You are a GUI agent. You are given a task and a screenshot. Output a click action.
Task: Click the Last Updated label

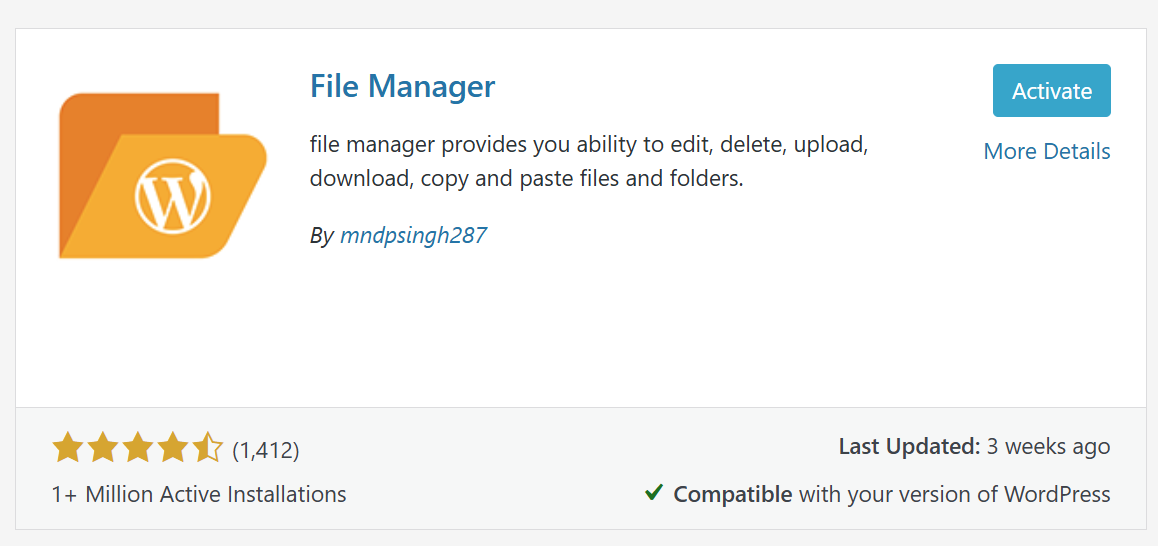point(909,447)
